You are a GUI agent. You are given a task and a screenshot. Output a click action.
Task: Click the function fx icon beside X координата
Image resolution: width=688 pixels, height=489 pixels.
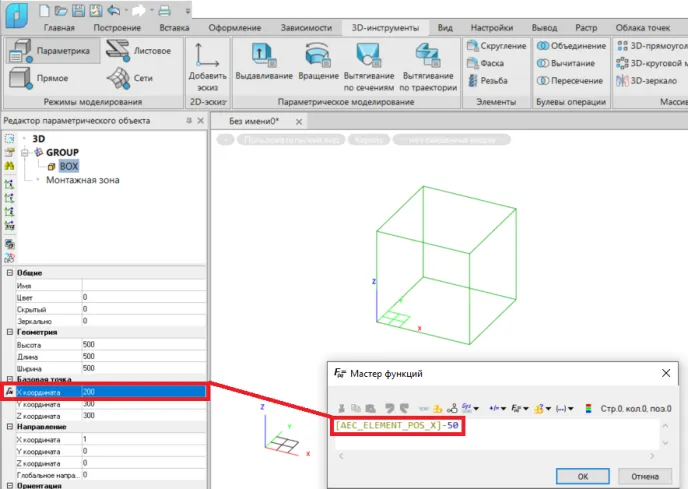pos(9,392)
